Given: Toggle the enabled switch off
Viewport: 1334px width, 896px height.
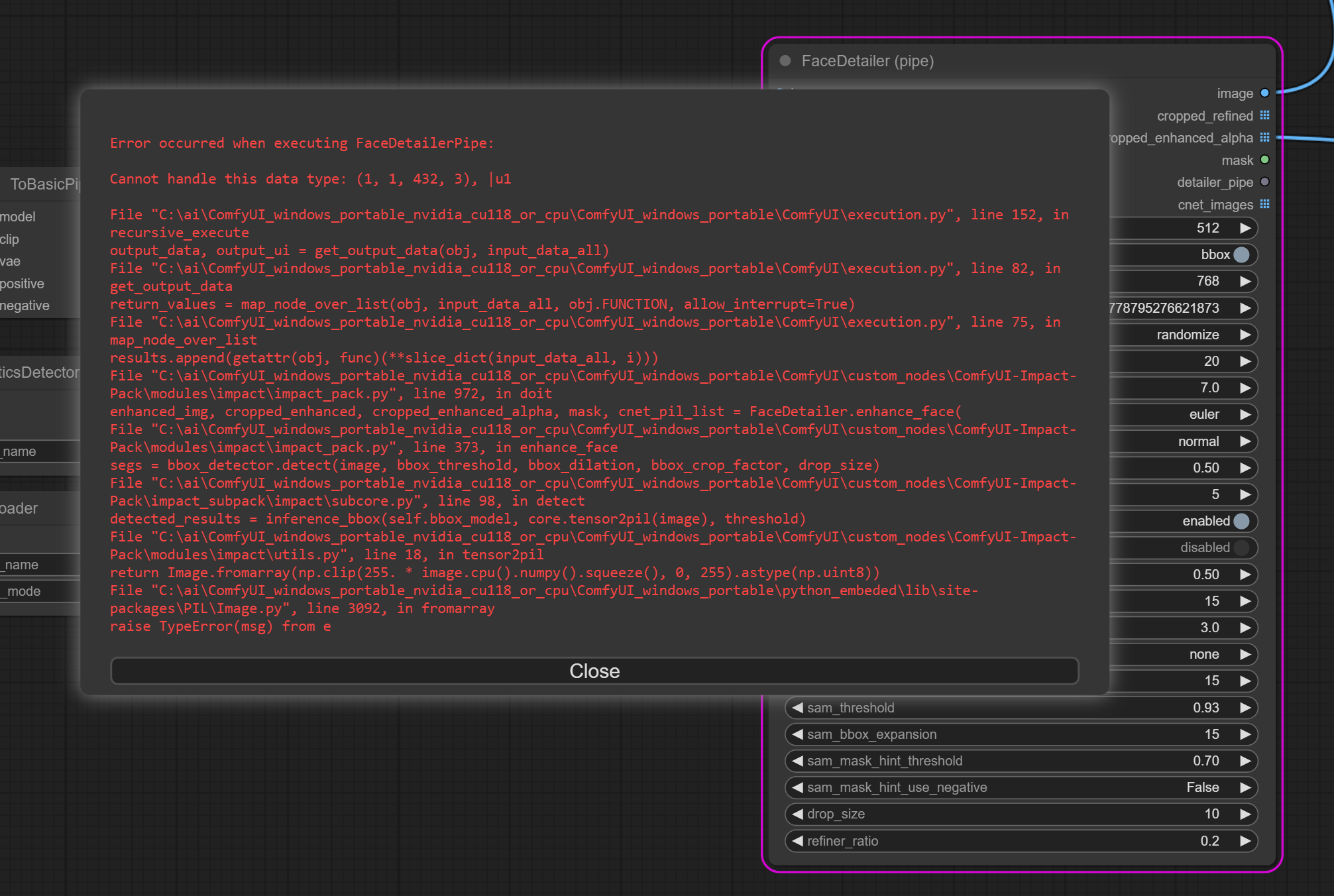Looking at the screenshot, I should 1241,521.
